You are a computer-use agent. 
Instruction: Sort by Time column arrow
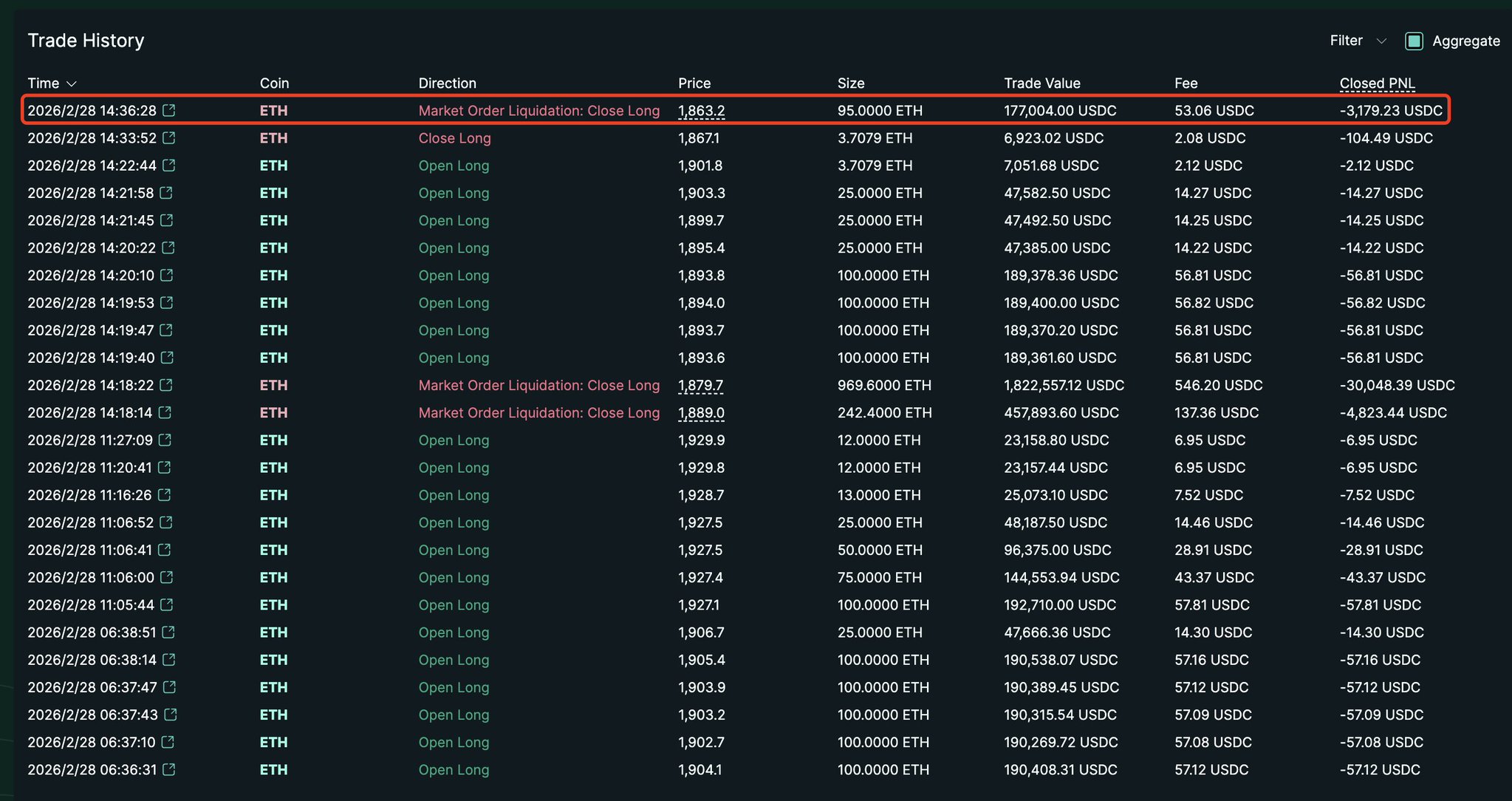tap(72, 83)
